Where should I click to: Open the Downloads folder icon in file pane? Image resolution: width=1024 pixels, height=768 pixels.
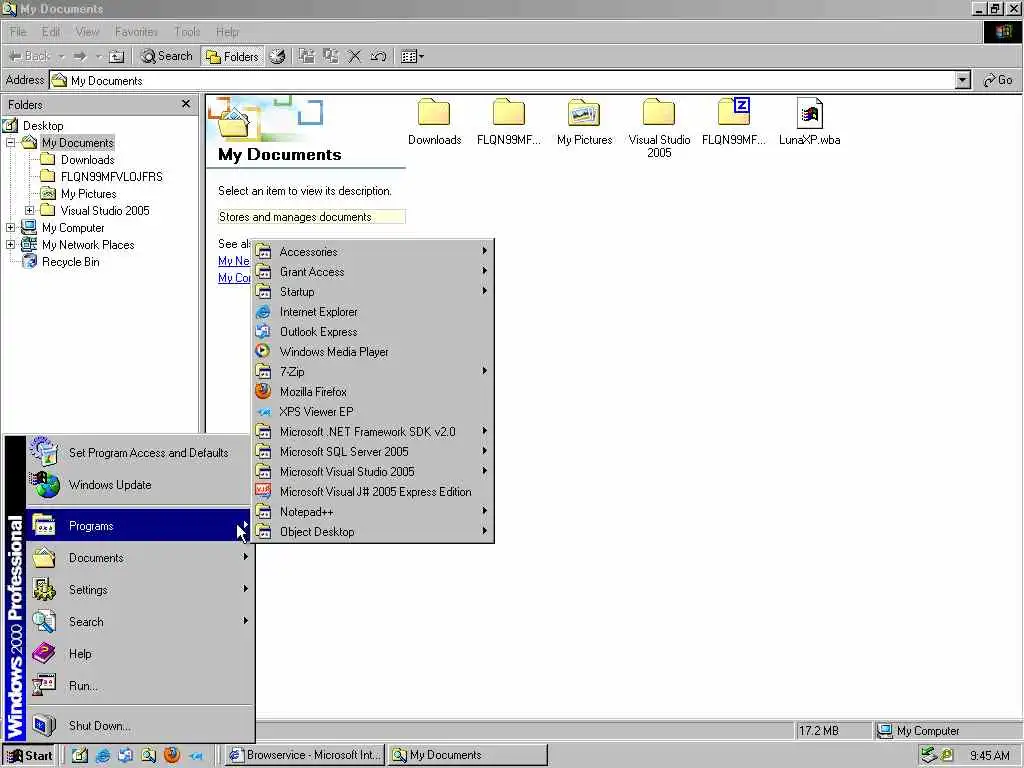434,112
